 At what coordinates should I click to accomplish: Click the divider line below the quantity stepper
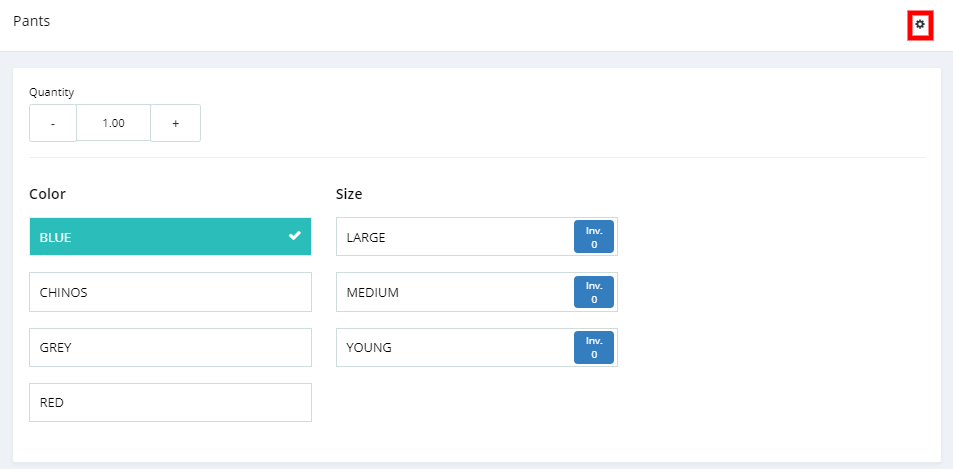[476, 157]
